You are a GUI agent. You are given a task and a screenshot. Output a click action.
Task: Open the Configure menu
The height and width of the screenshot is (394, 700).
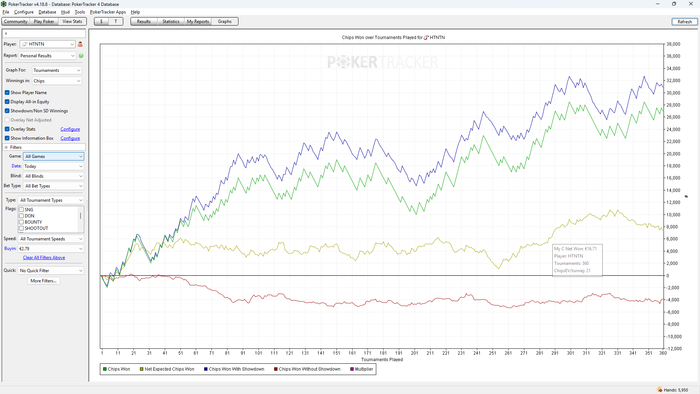[24, 12]
